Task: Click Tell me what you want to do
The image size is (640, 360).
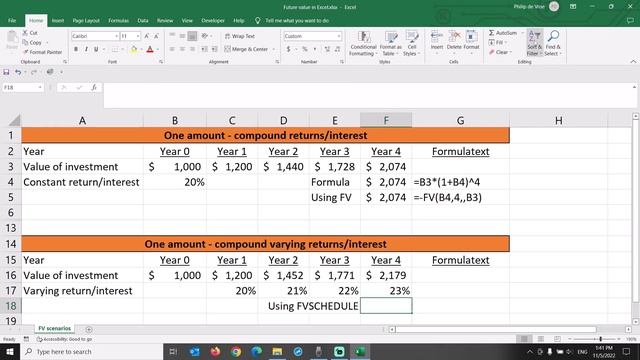Action: (x=297, y=20)
